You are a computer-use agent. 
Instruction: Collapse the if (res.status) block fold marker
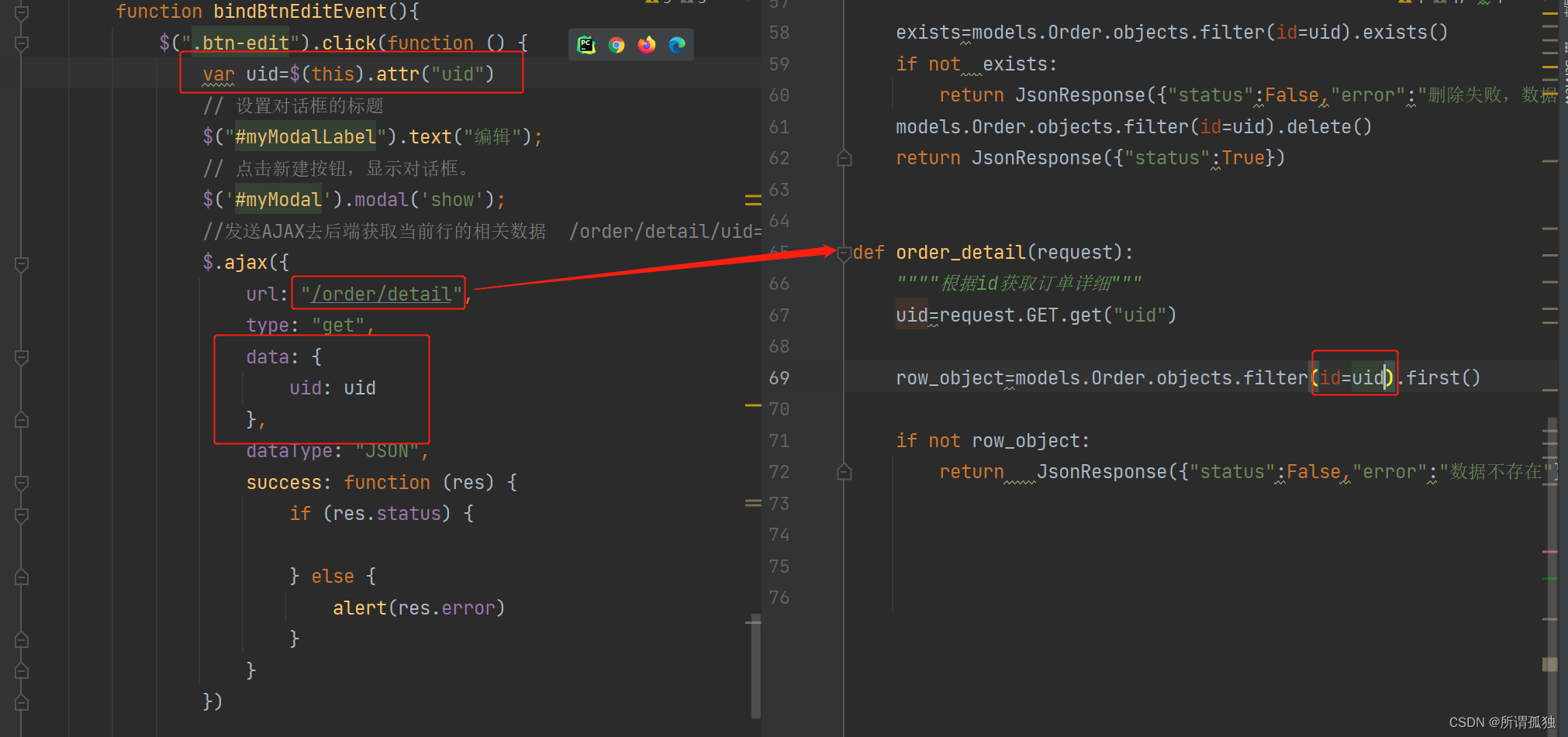click(x=22, y=515)
